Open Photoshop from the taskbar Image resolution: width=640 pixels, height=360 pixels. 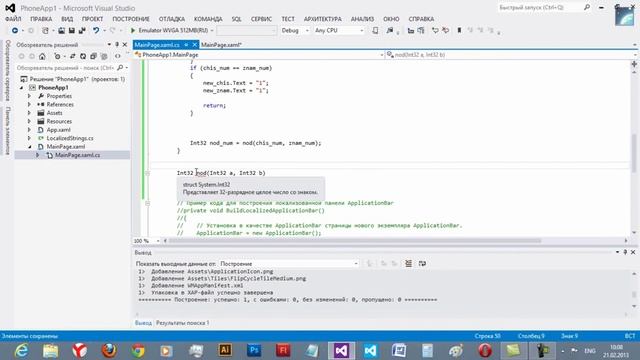(254, 351)
